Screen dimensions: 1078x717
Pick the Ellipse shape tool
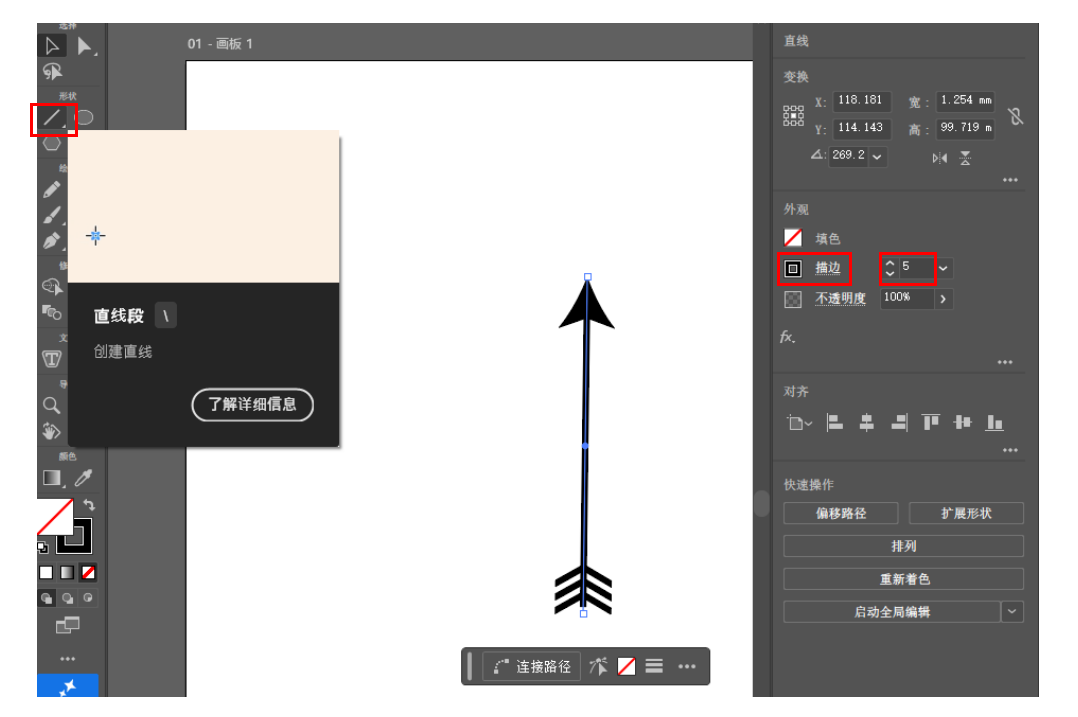click(x=85, y=118)
